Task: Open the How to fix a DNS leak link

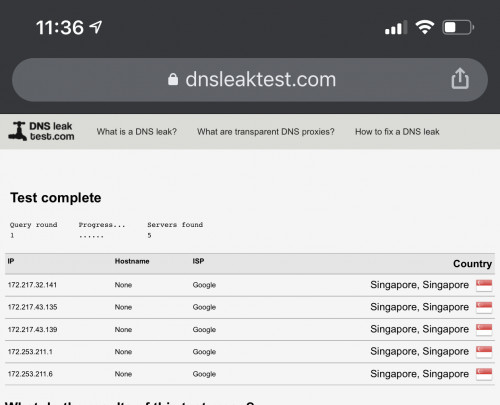Action: pos(397,132)
